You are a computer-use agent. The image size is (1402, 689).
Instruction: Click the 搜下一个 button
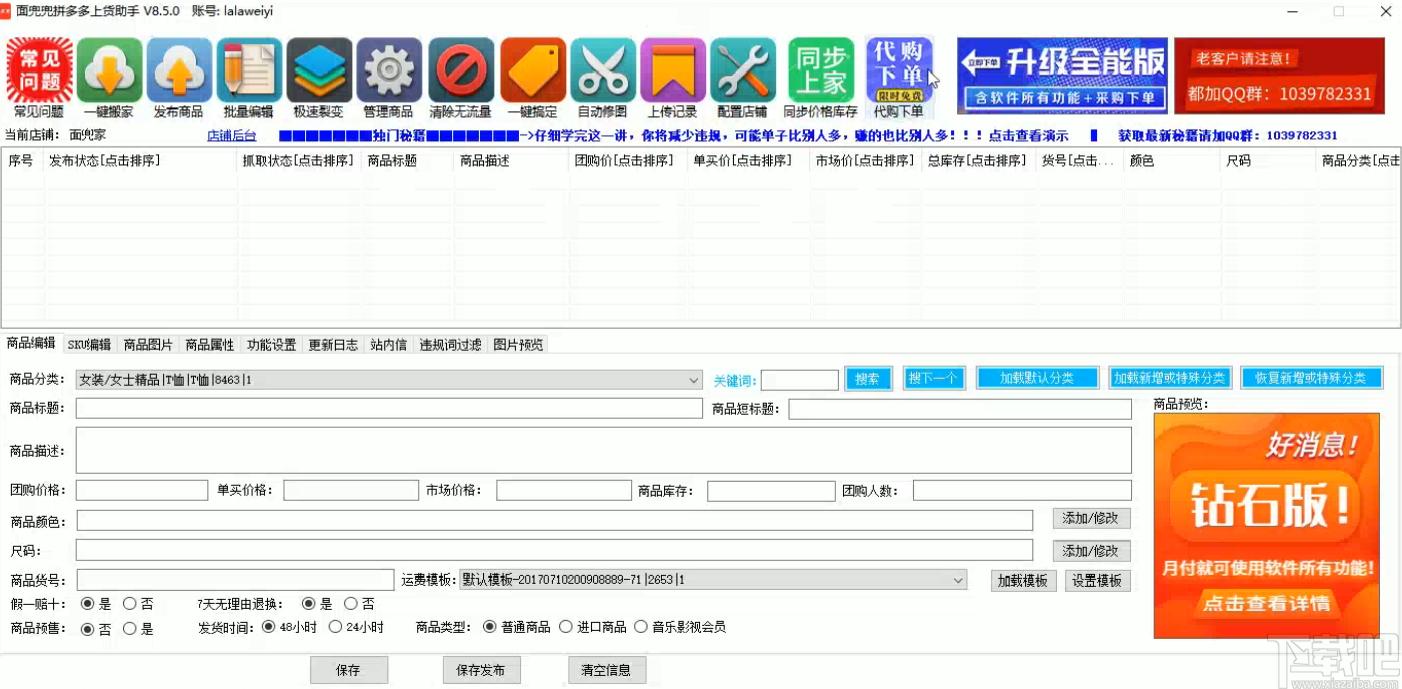(x=934, y=378)
